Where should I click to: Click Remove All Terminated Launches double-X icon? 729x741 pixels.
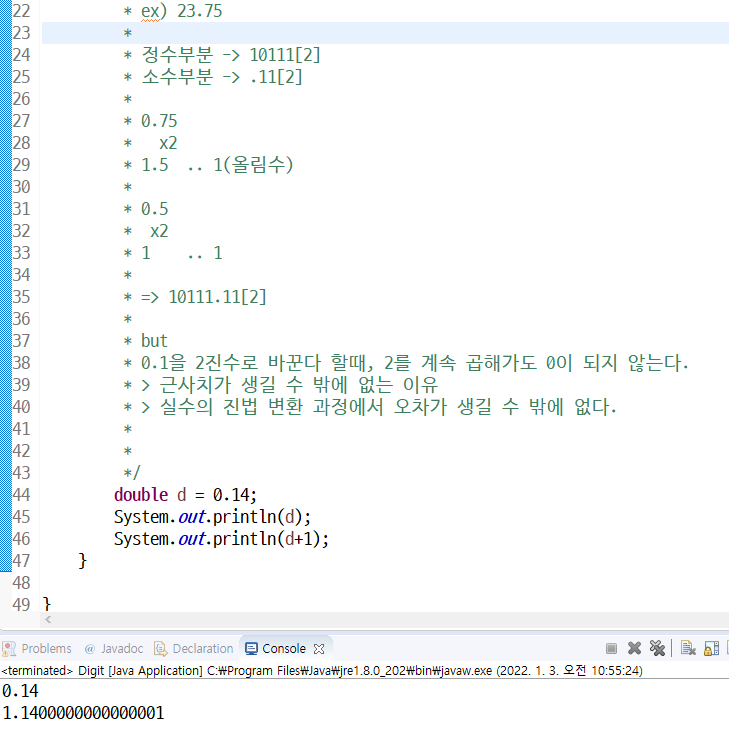click(657, 648)
